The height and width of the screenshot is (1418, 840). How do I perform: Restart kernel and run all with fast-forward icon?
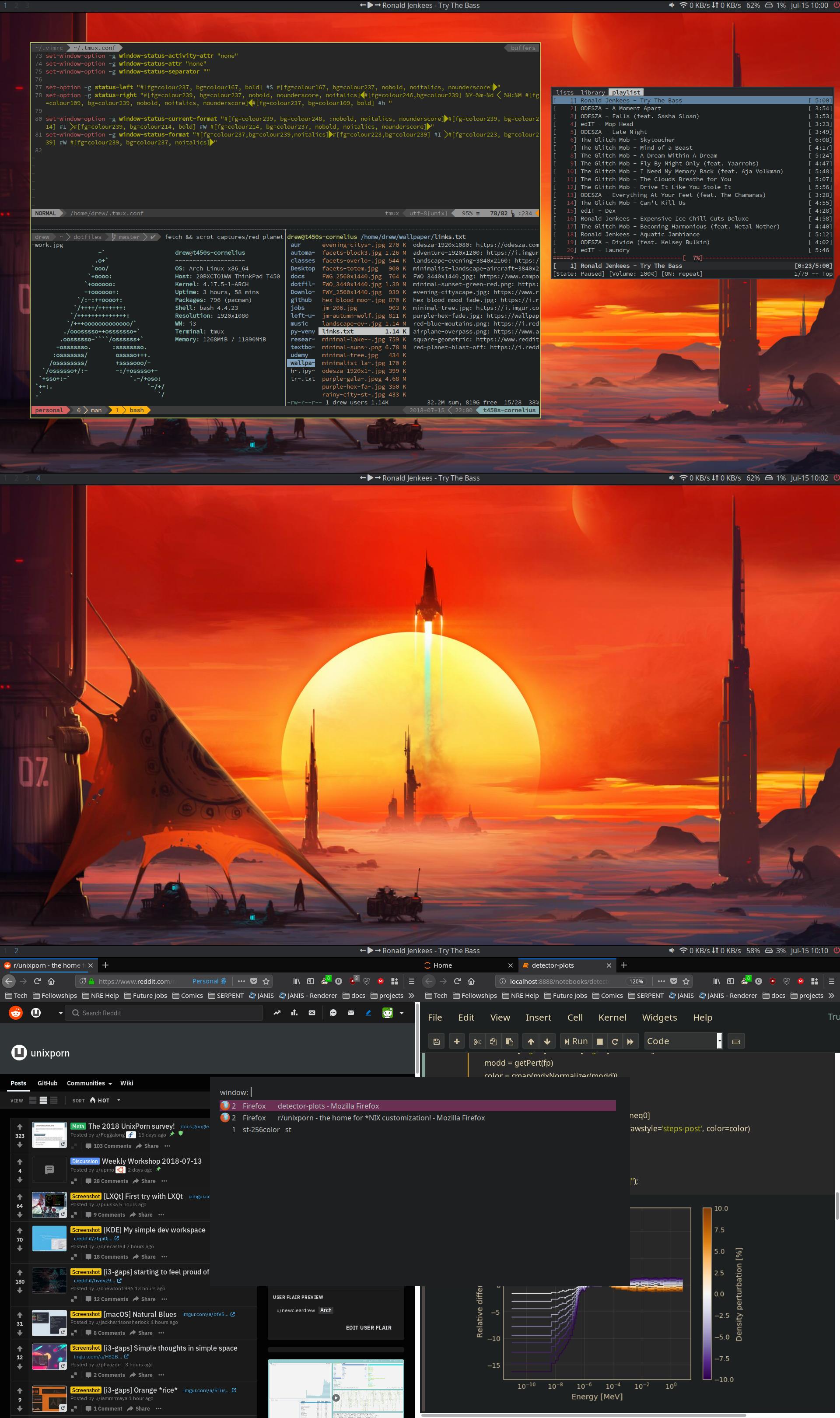tap(630, 1042)
